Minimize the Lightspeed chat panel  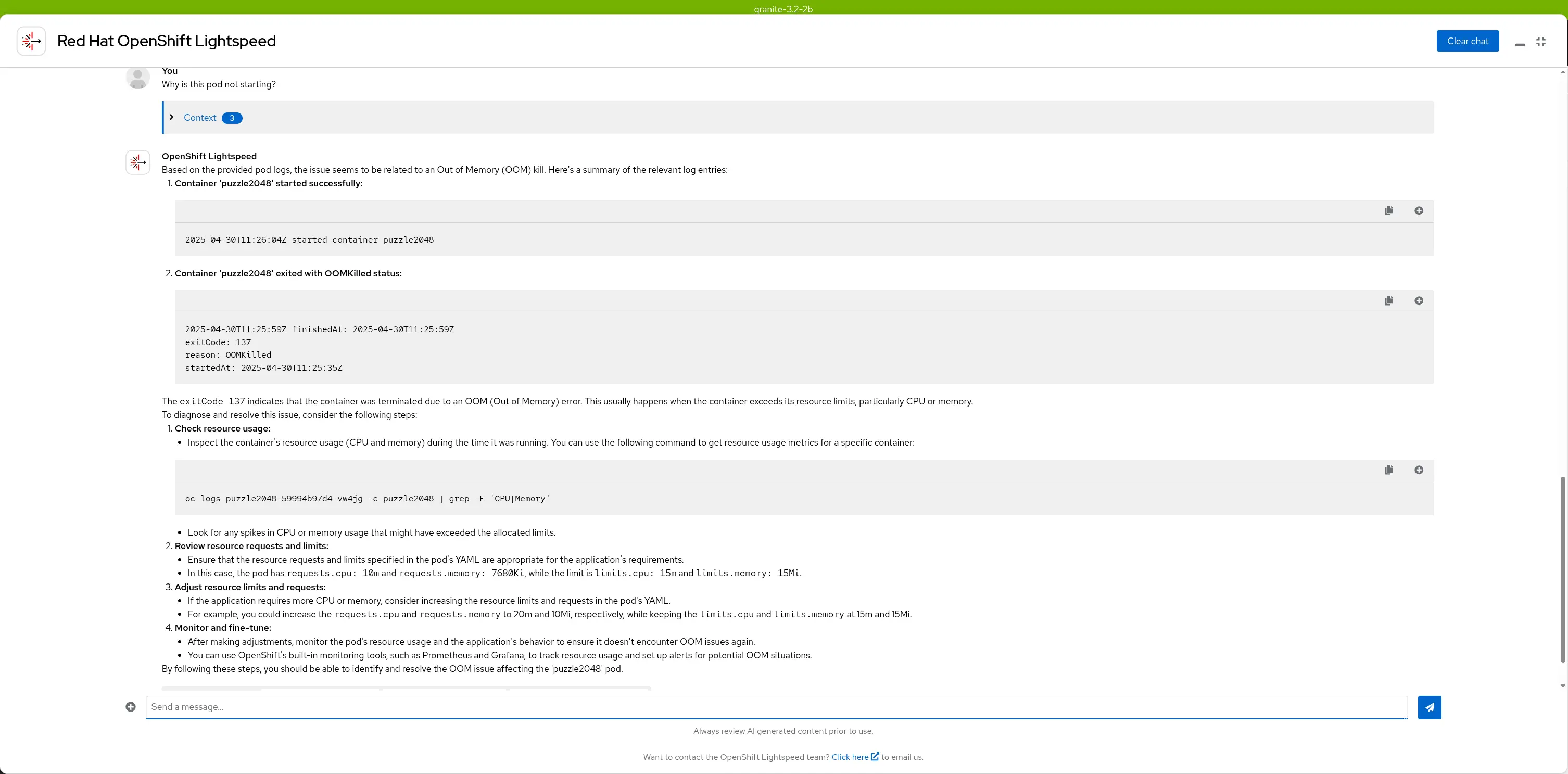coord(1519,44)
